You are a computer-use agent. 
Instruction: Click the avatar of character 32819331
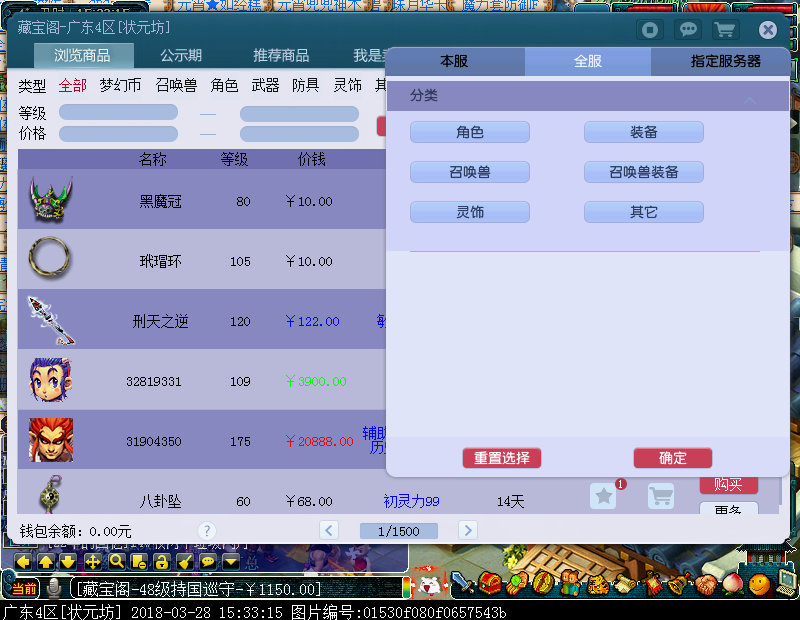coord(51,380)
